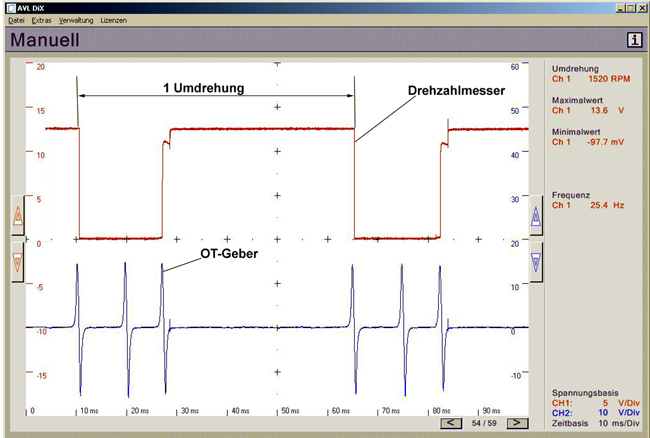
Task: Go to the previous recorded frame
Action: 453,424
